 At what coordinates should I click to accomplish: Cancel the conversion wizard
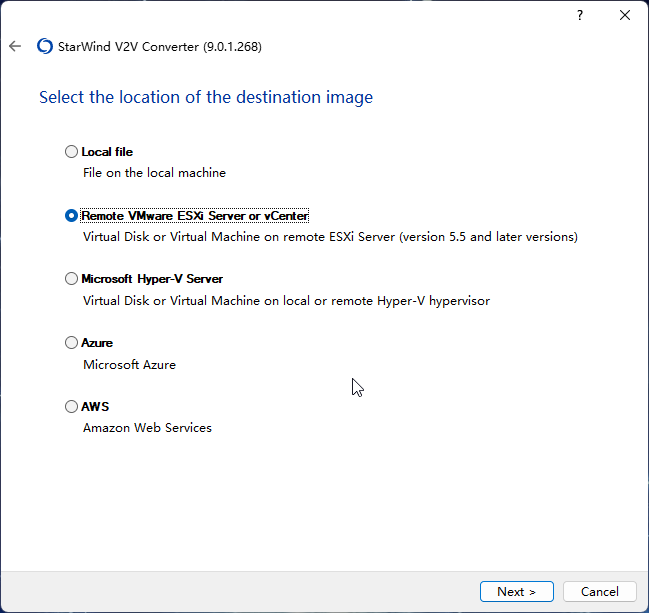(599, 591)
